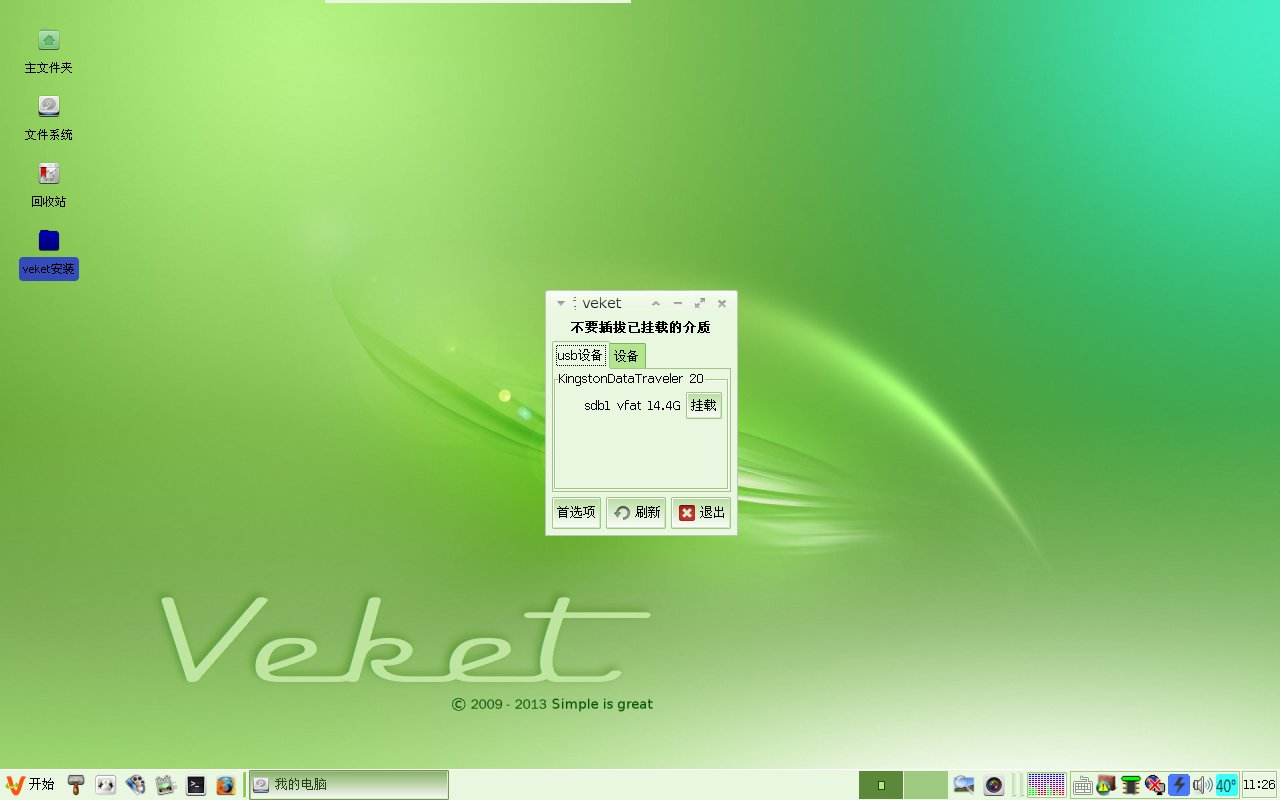Viewport: 1280px width, 800px height.
Task: Shade the veket window with the up arrow
Action: point(656,303)
